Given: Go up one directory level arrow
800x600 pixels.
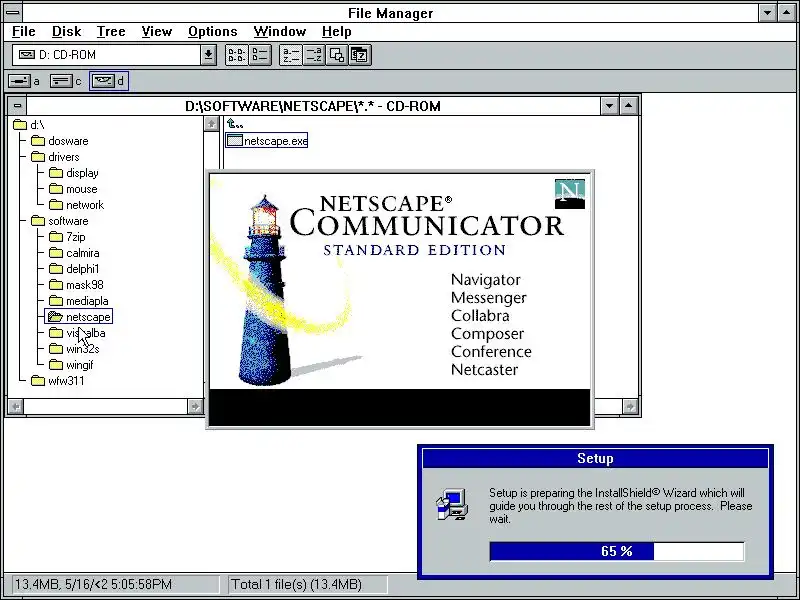Looking at the screenshot, I should coord(235,123).
